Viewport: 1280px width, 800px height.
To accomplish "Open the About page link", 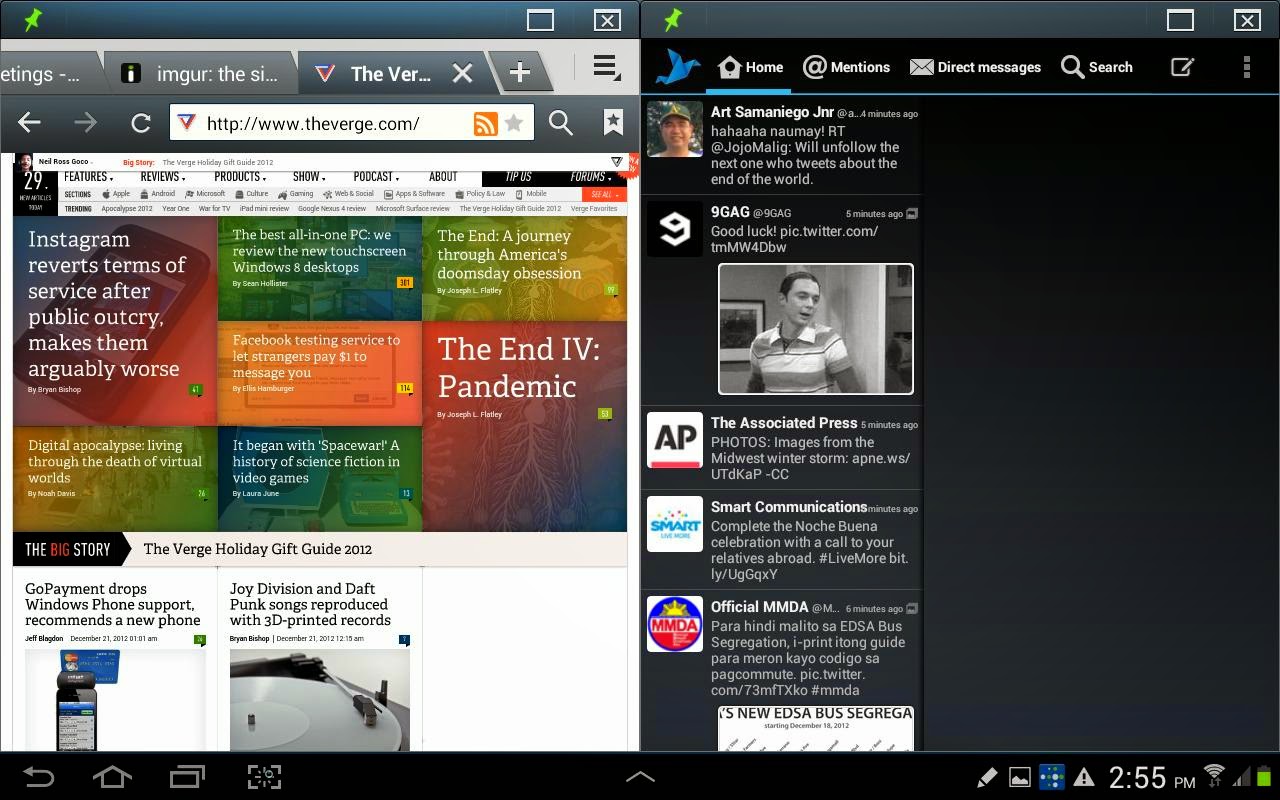I will pyautogui.click(x=443, y=177).
